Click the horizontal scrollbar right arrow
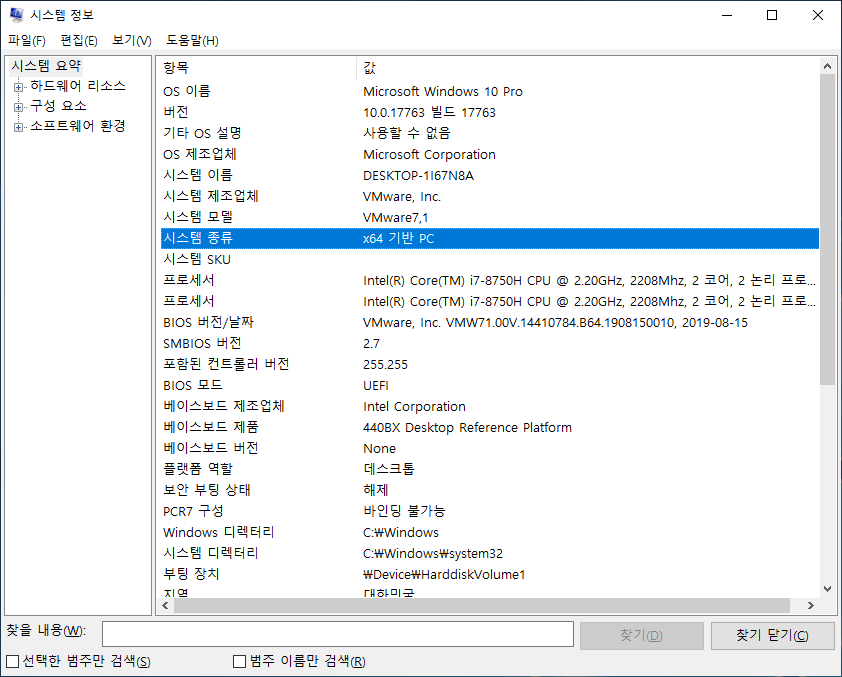 pyautogui.click(x=811, y=606)
